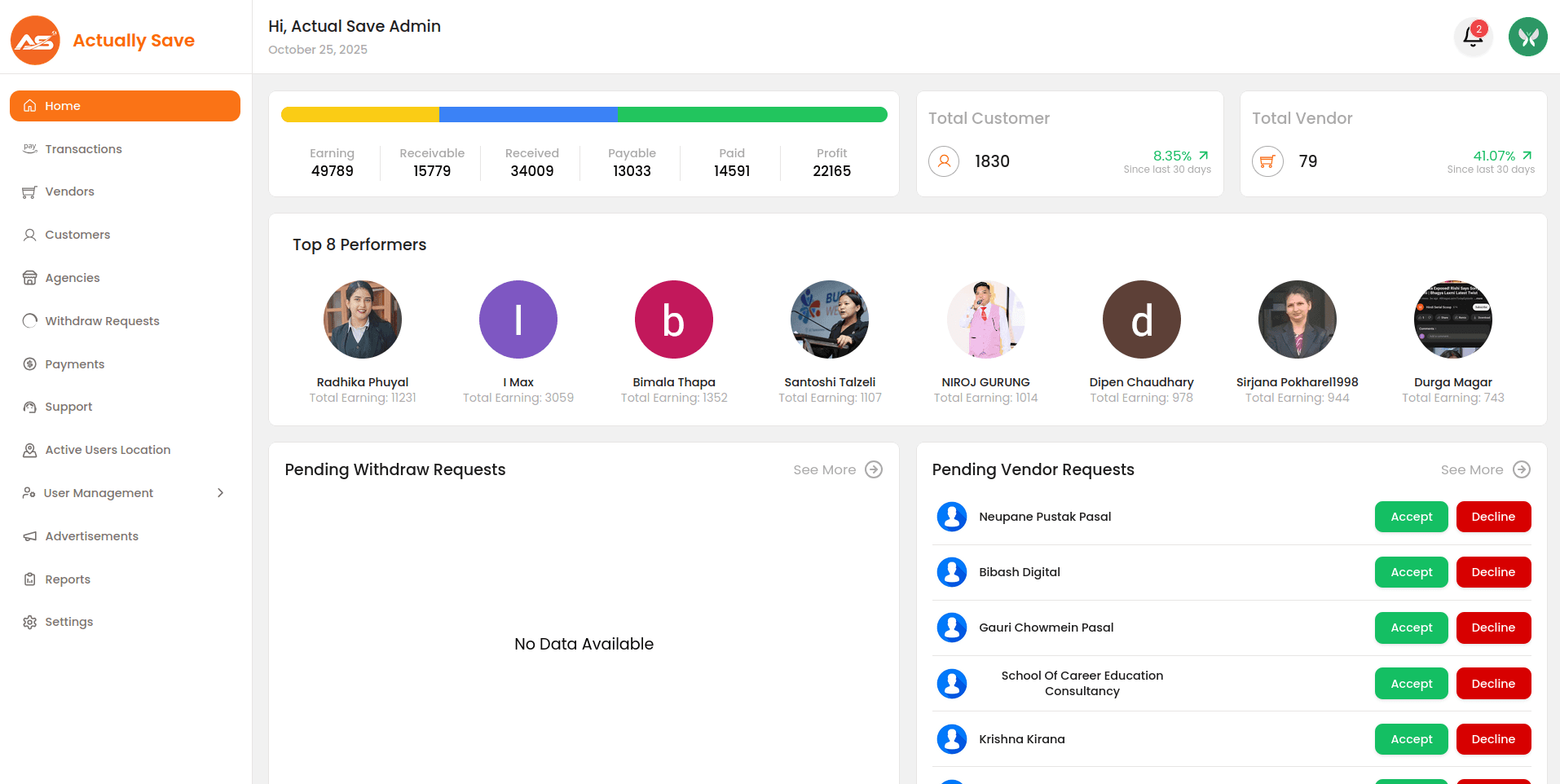Expand the User Management submenu chevron
This screenshot has height=784, width=1560.
click(x=220, y=493)
